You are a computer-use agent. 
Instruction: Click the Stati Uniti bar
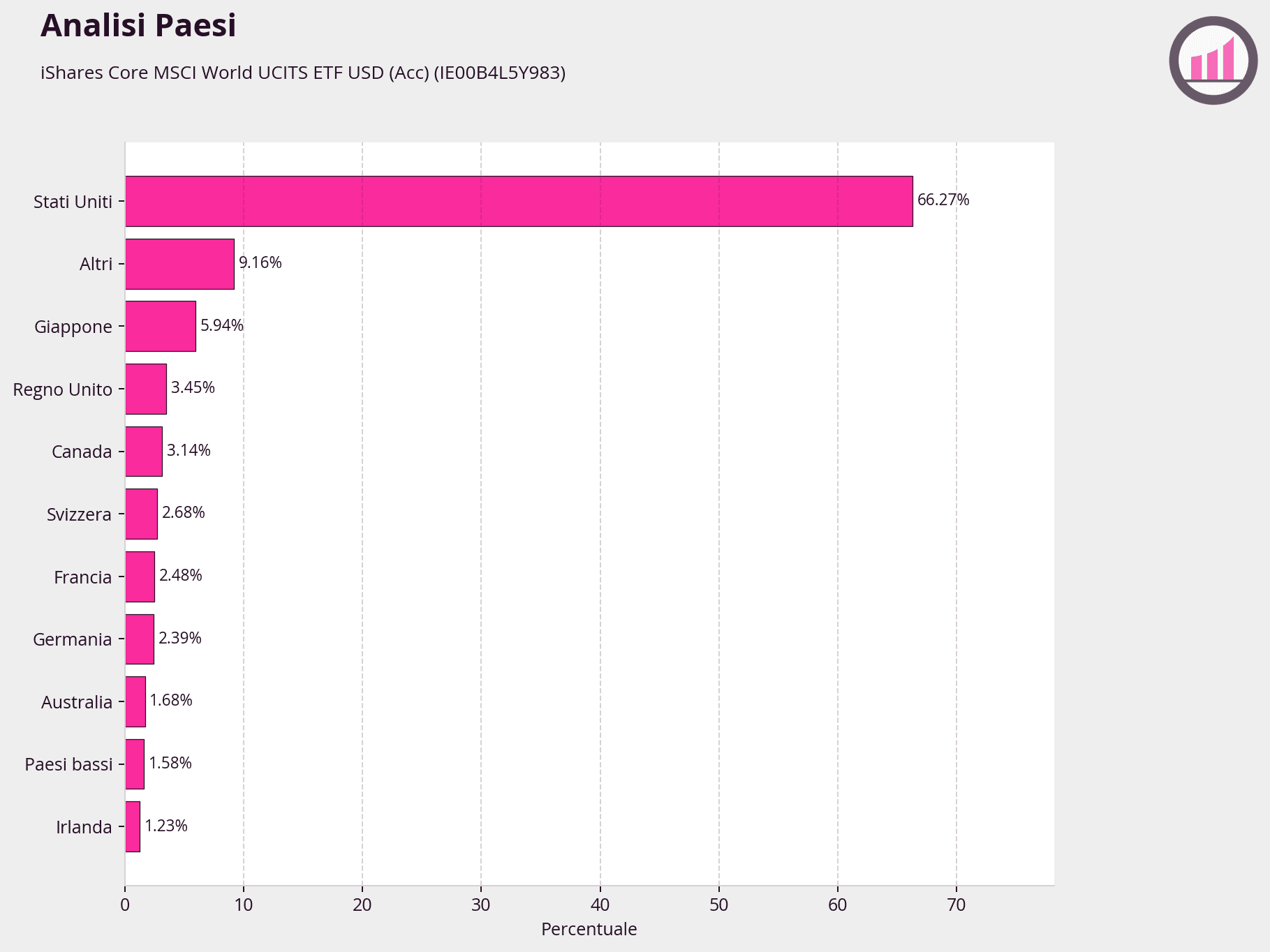pos(518,201)
